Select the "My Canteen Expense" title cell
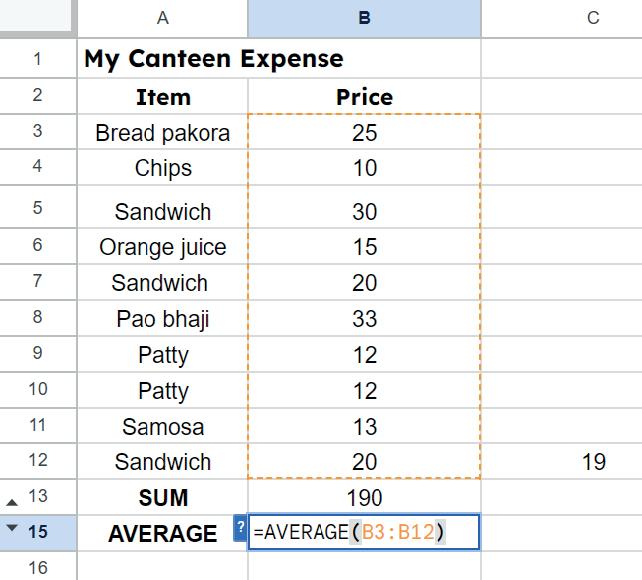Screen dimensions: 642x580 (x=163, y=59)
